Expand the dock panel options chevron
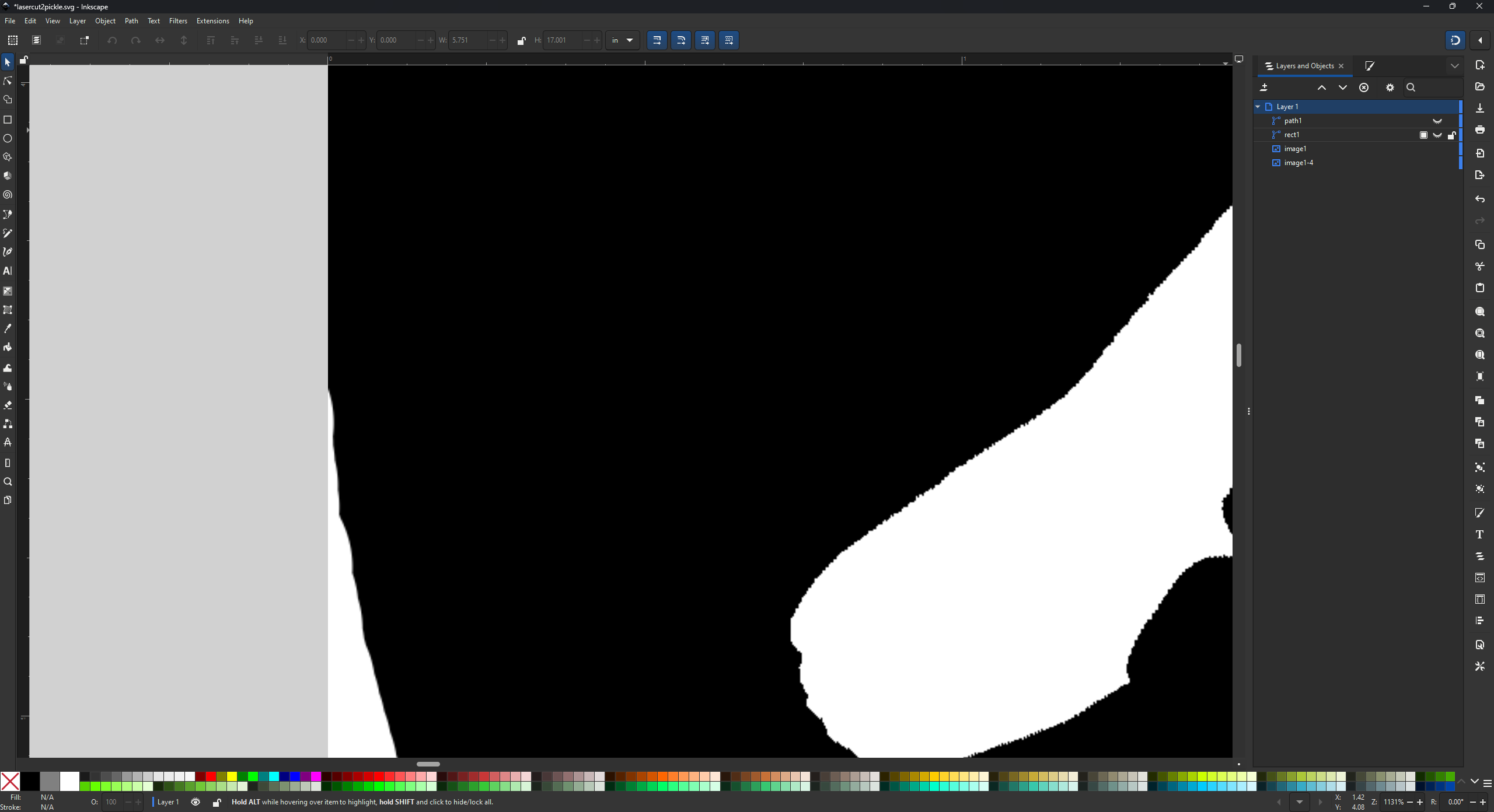This screenshot has height=812, width=1494. click(1454, 66)
